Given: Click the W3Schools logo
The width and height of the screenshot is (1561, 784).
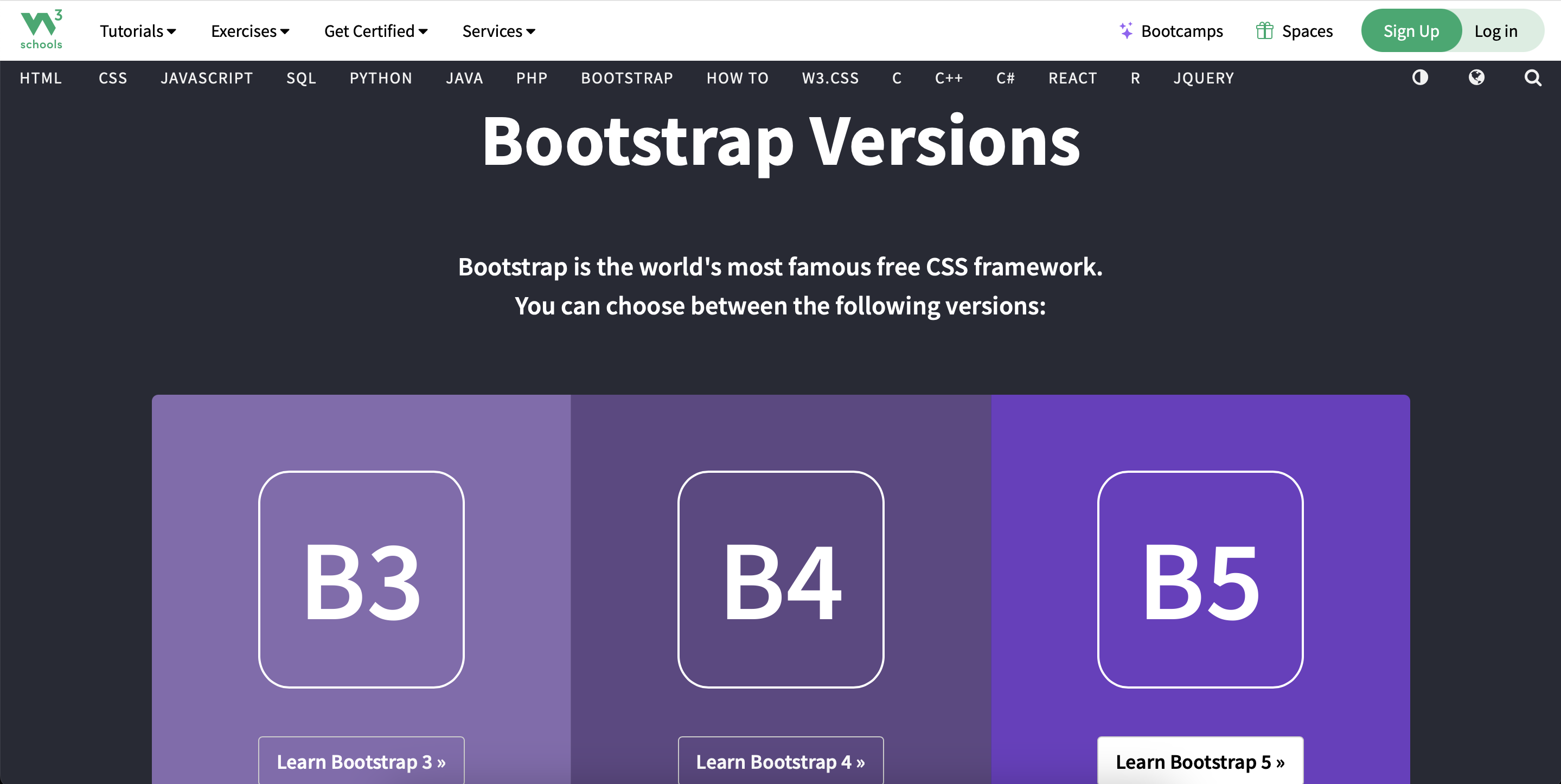Looking at the screenshot, I should pos(41,30).
